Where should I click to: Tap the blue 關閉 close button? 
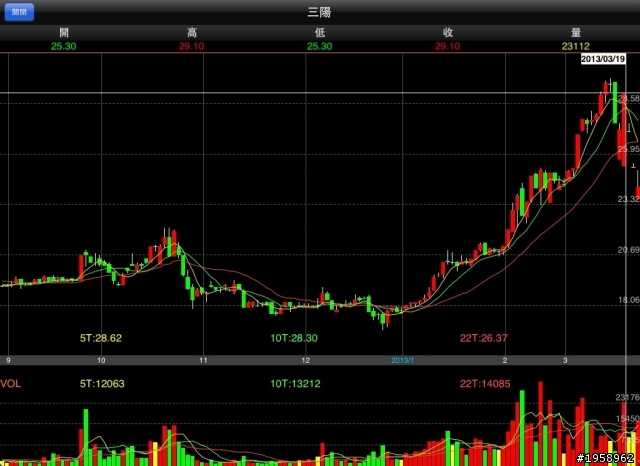coord(19,12)
